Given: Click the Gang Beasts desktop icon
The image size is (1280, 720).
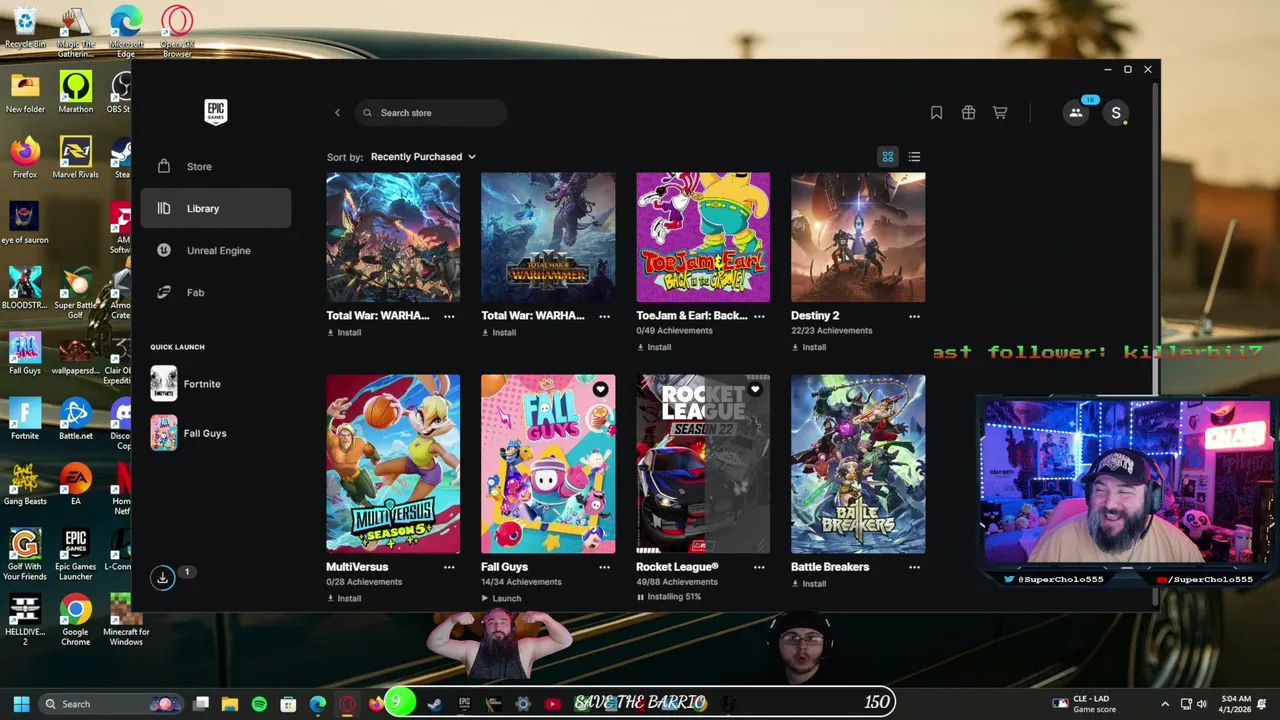Looking at the screenshot, I should pos(25,485).
